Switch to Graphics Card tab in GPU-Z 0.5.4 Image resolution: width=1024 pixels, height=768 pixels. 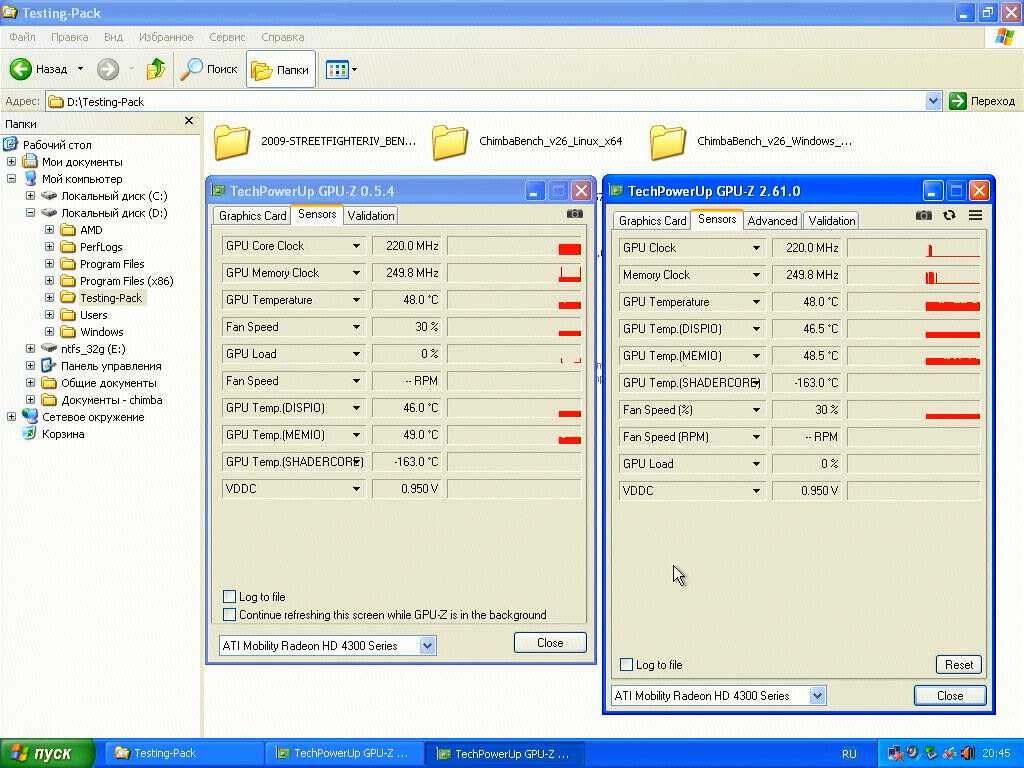tap(252, 216)
